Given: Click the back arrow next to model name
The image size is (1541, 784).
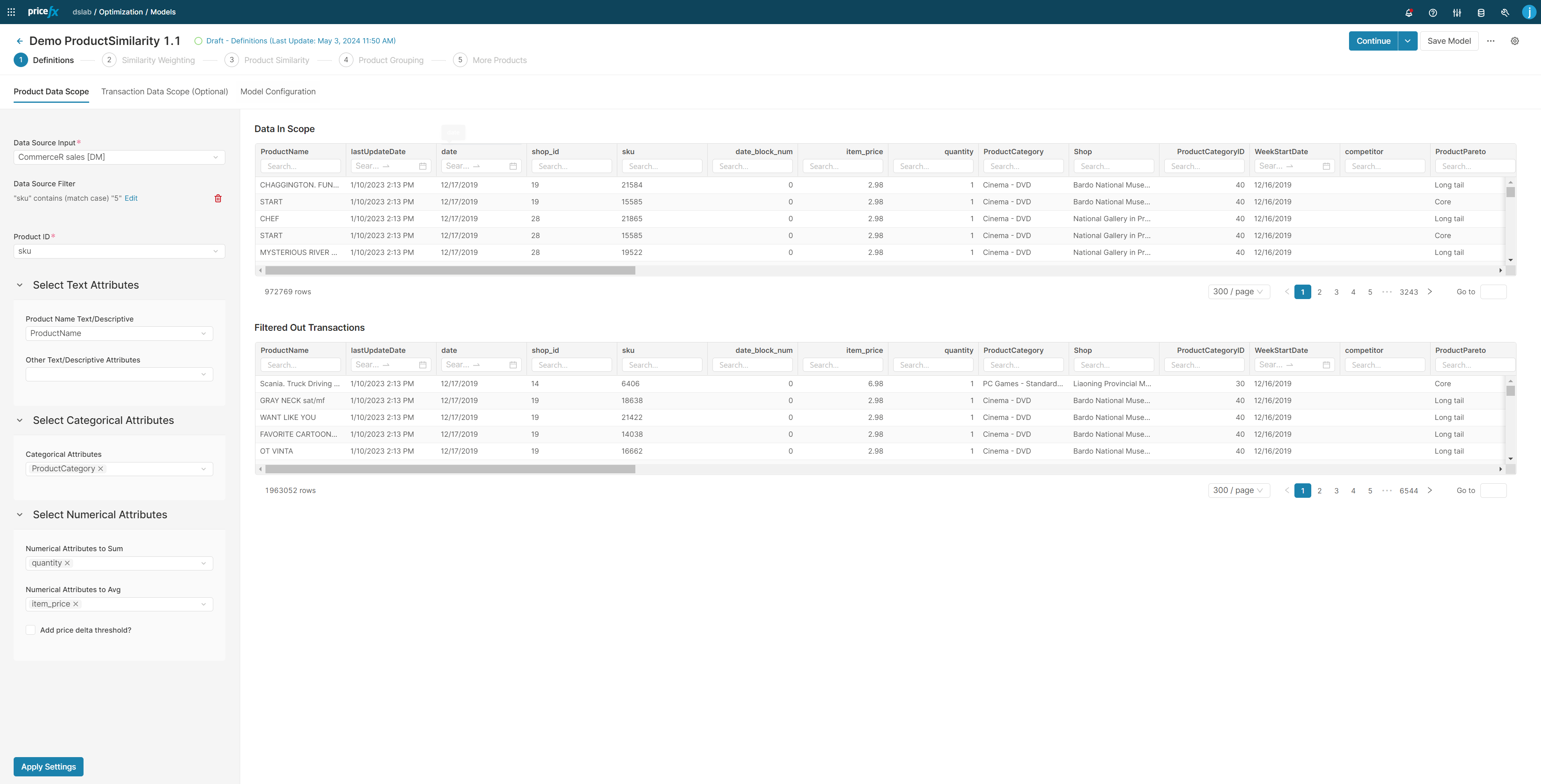Looking at the screenshot, I should 19,41.
